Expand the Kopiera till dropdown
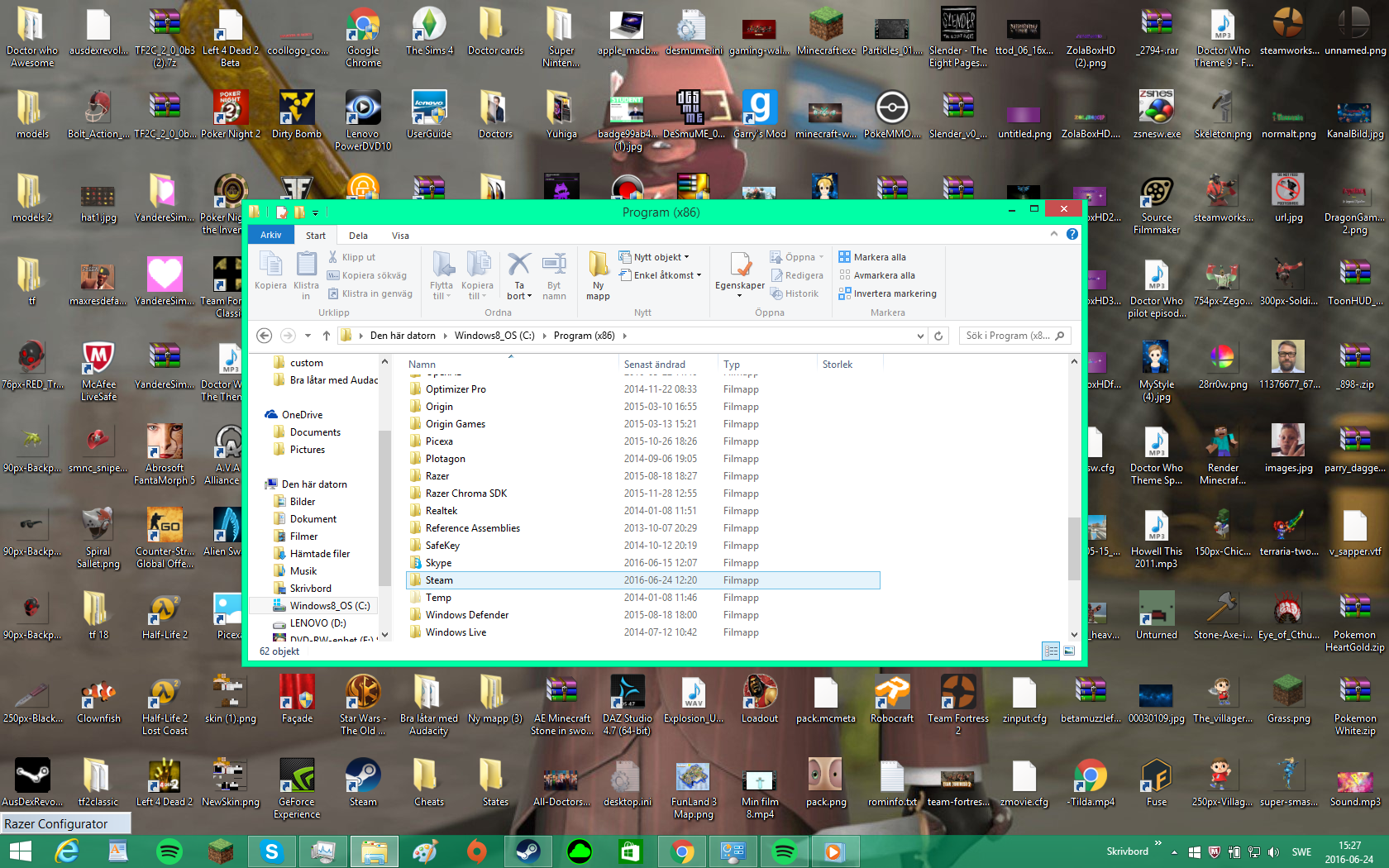 tap(477, 291)
